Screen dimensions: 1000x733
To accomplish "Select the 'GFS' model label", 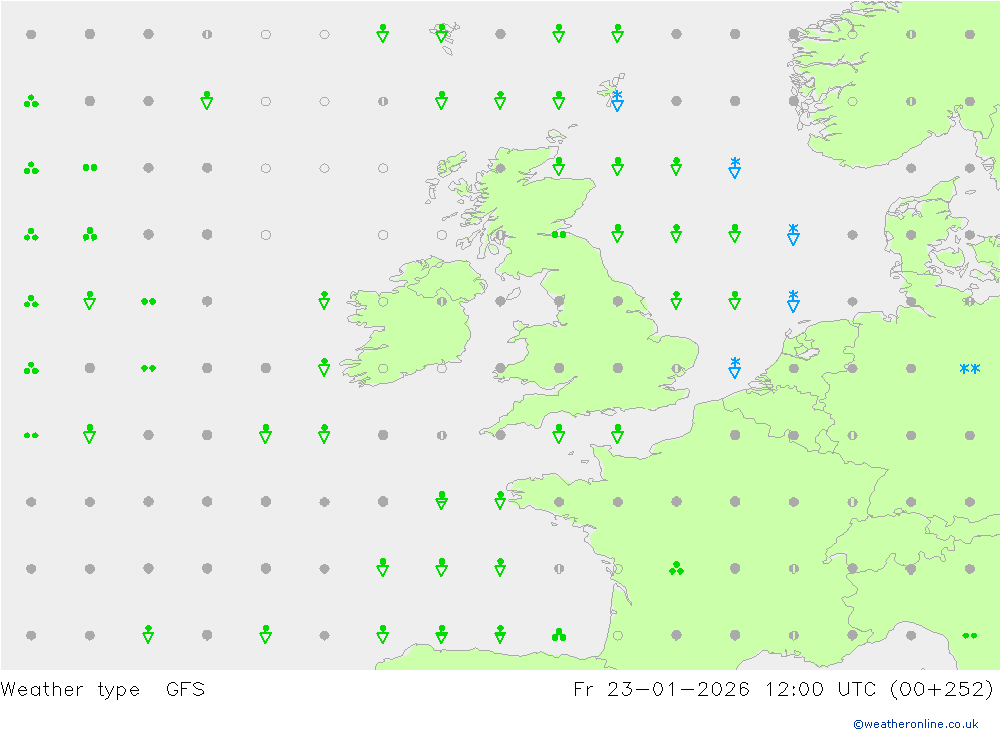I will click(185, 689).
